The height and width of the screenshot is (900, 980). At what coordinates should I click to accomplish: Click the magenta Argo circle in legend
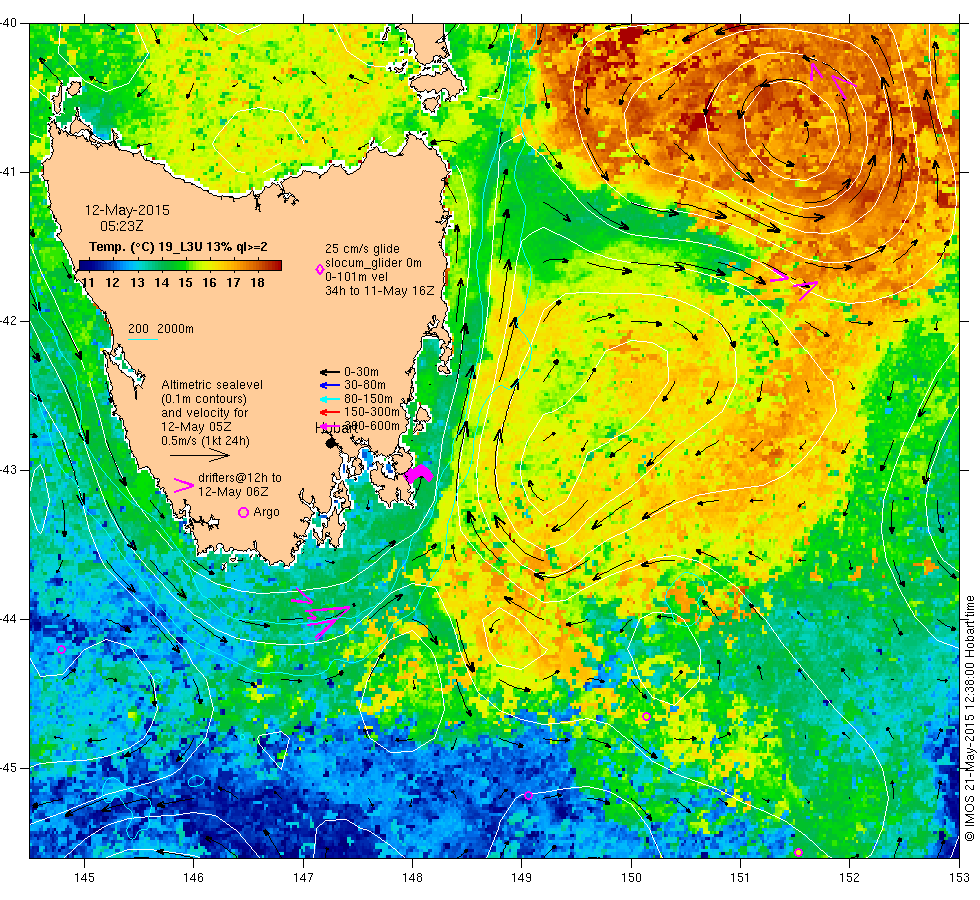pos(244,512)
